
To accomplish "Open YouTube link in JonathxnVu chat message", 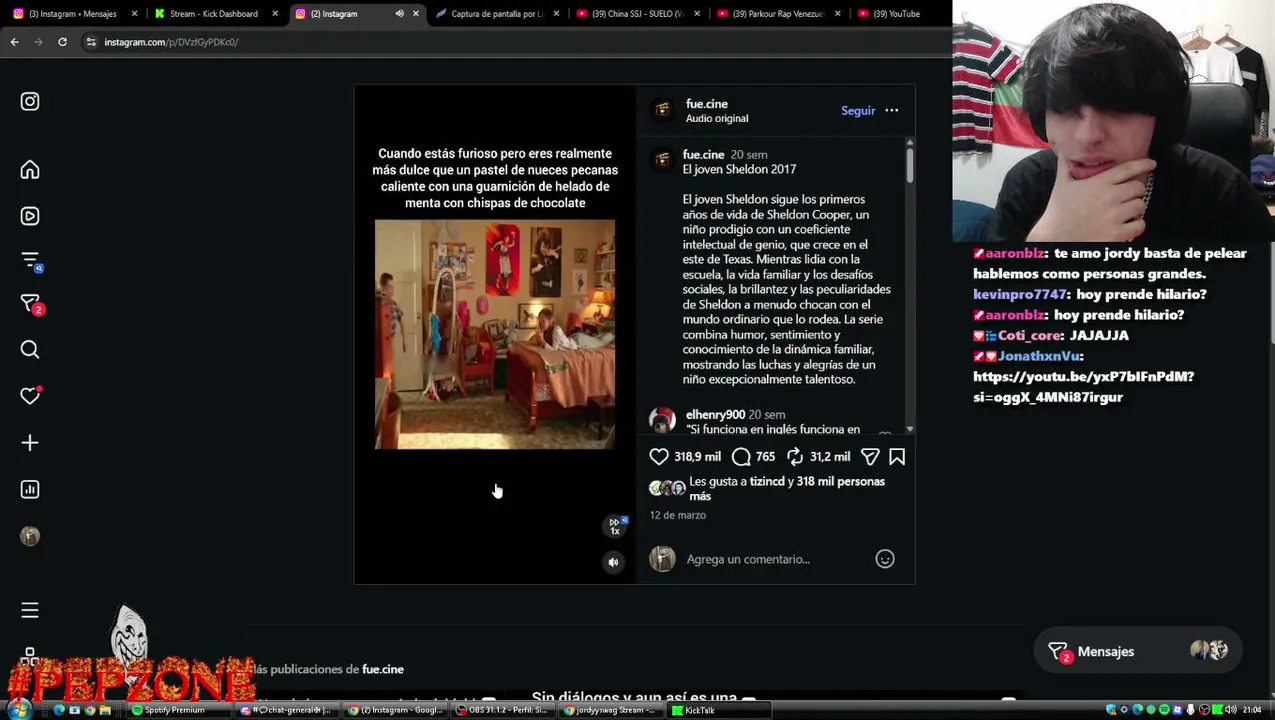I will tap(1083, 387).
